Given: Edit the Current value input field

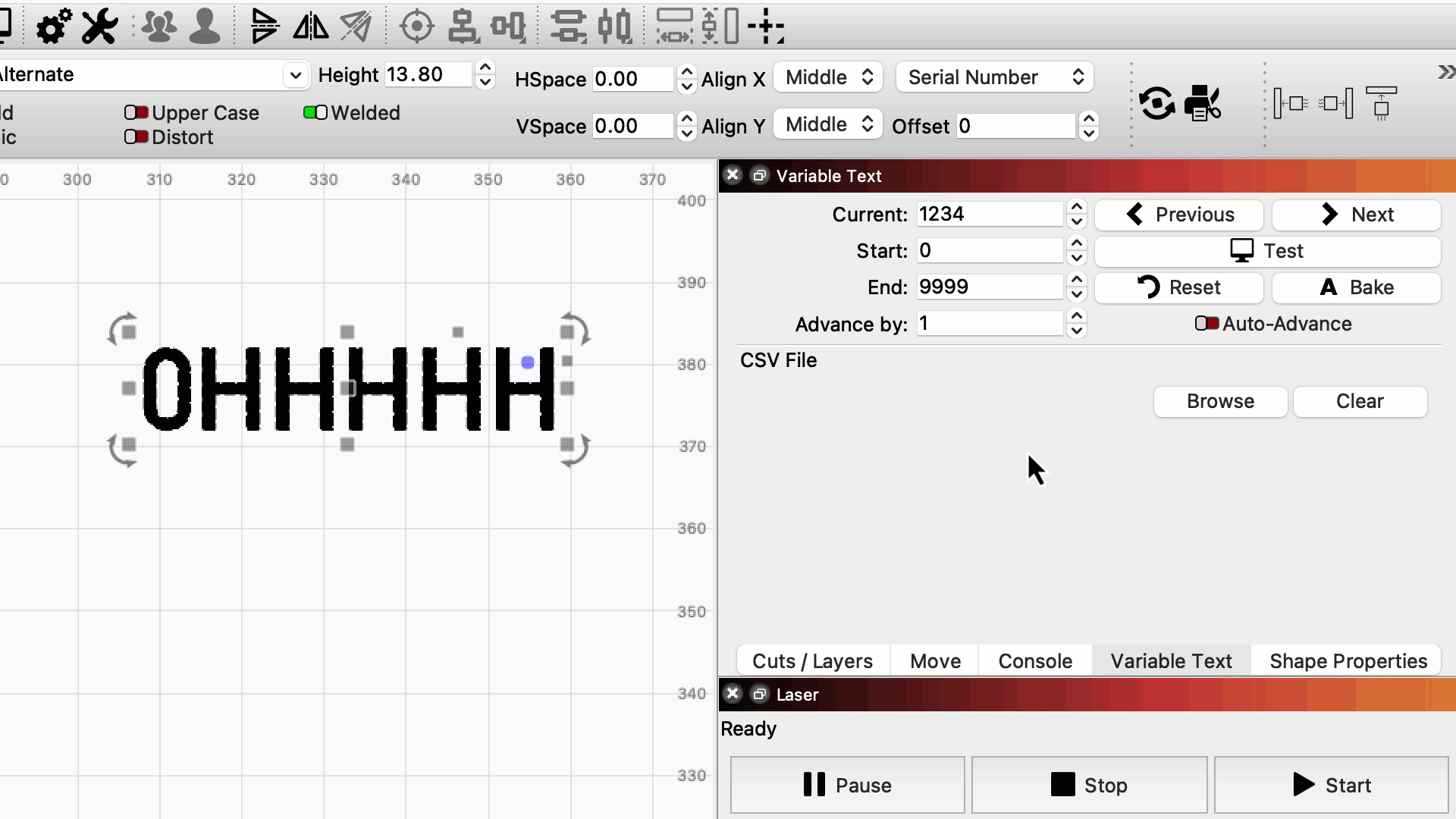Looking at the screenshot, I should [988, 214].
